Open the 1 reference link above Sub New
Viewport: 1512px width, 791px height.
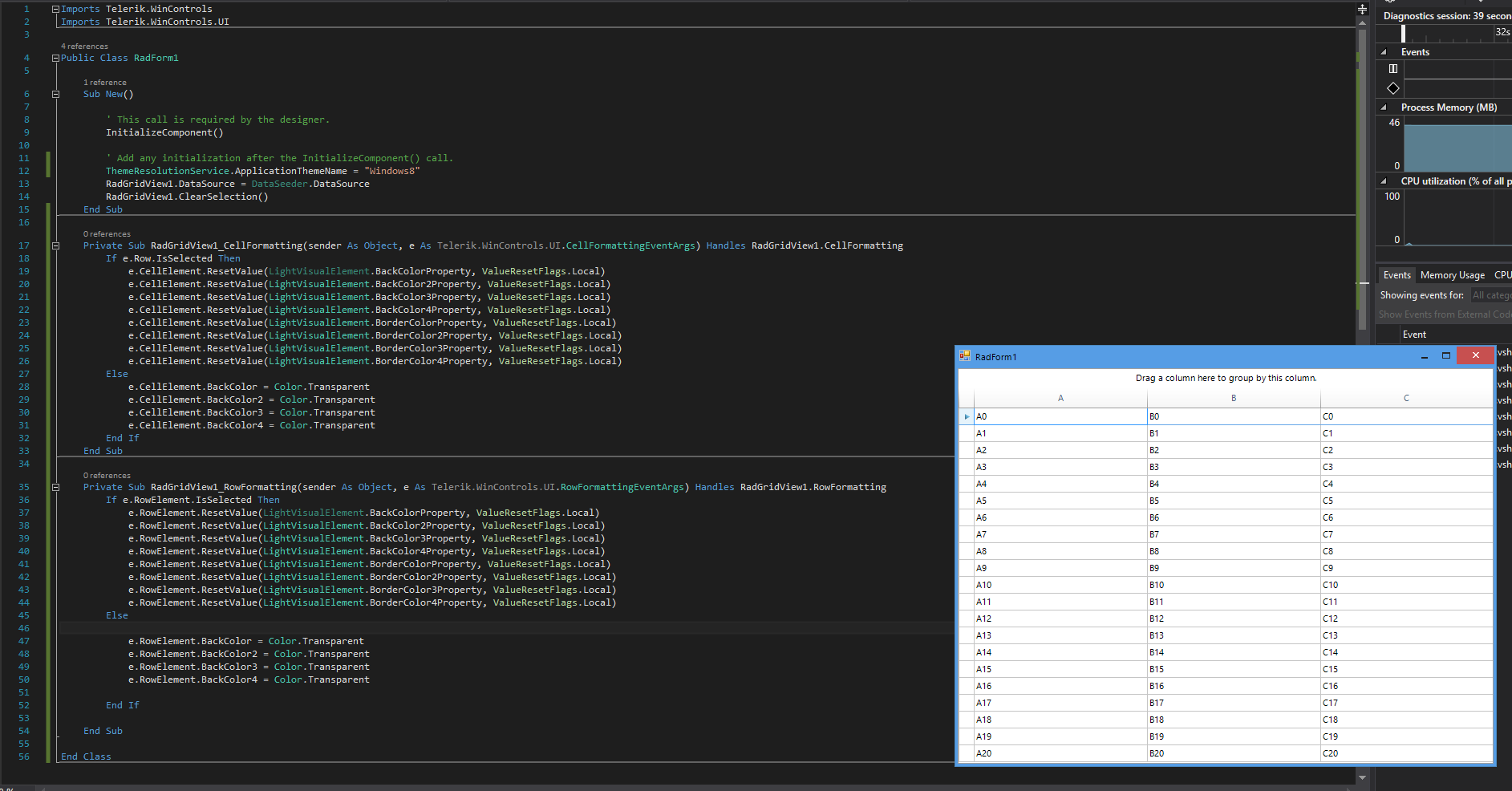coord(105,83)
